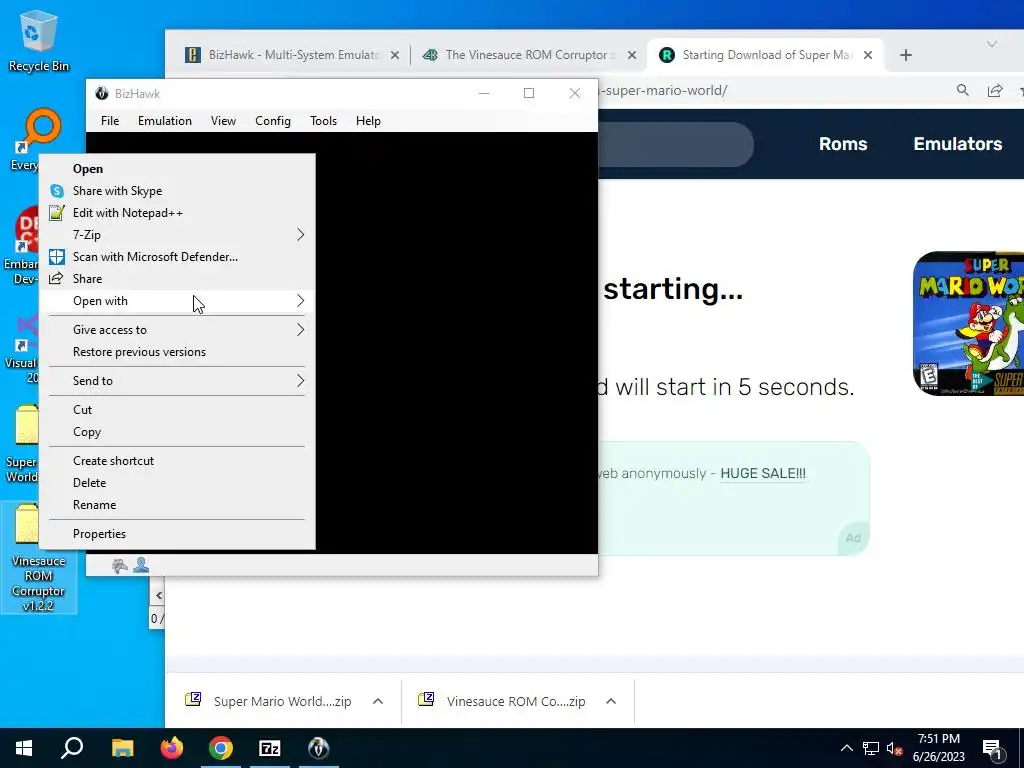Open a new Chrome tab with plus button
The width and height of the screenshot is (1024, 768).
click(905, 55)
